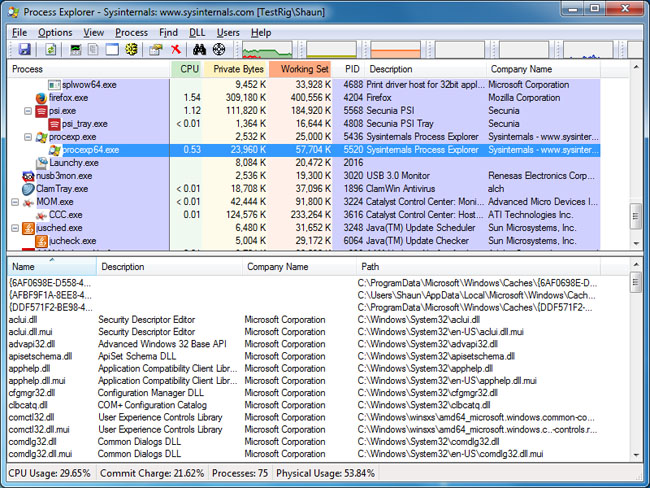Open the System Information toolbar icon
650x488 pixels.
pos(75,49)
